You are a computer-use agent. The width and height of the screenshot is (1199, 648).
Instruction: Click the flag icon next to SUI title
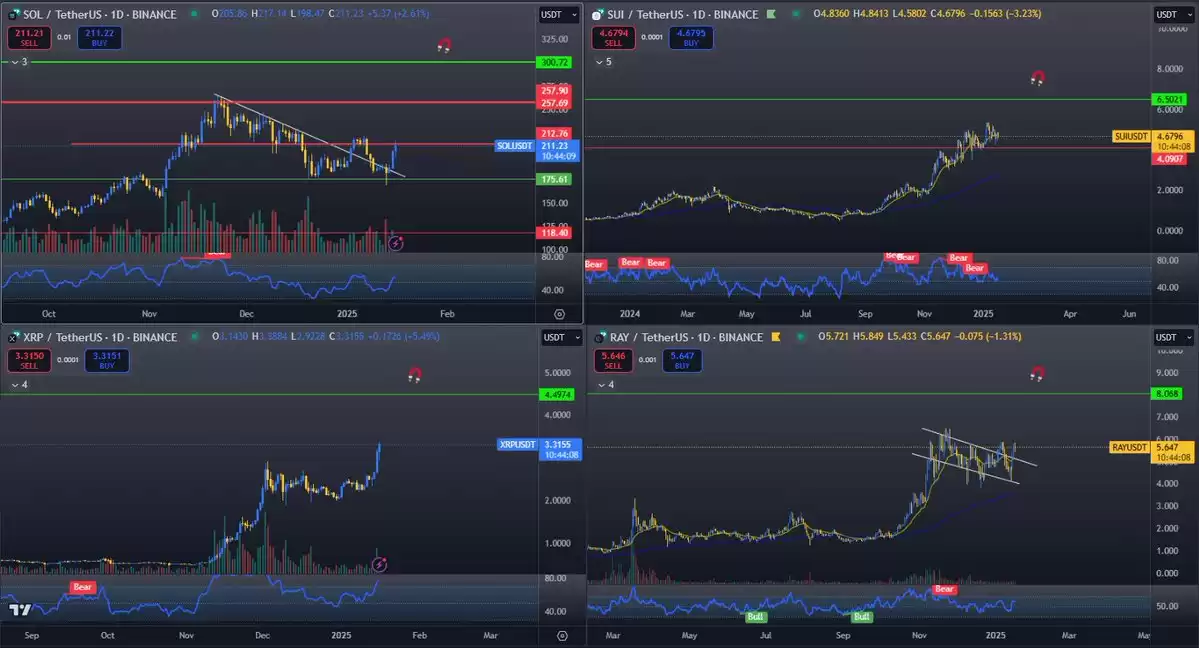[771, 14]
